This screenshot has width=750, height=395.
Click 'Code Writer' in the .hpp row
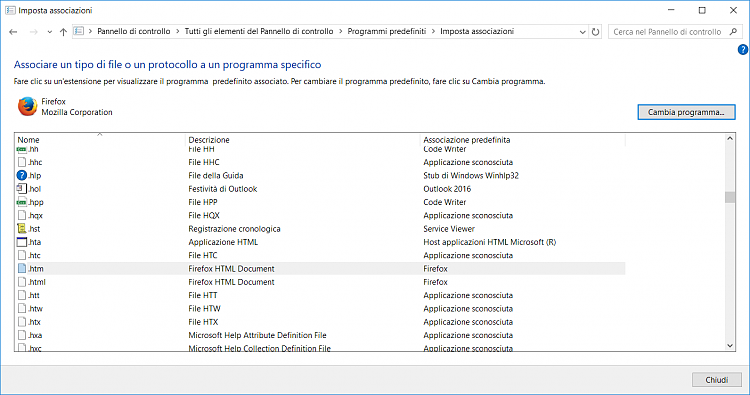pyautogui.click(x=444, y=202)
